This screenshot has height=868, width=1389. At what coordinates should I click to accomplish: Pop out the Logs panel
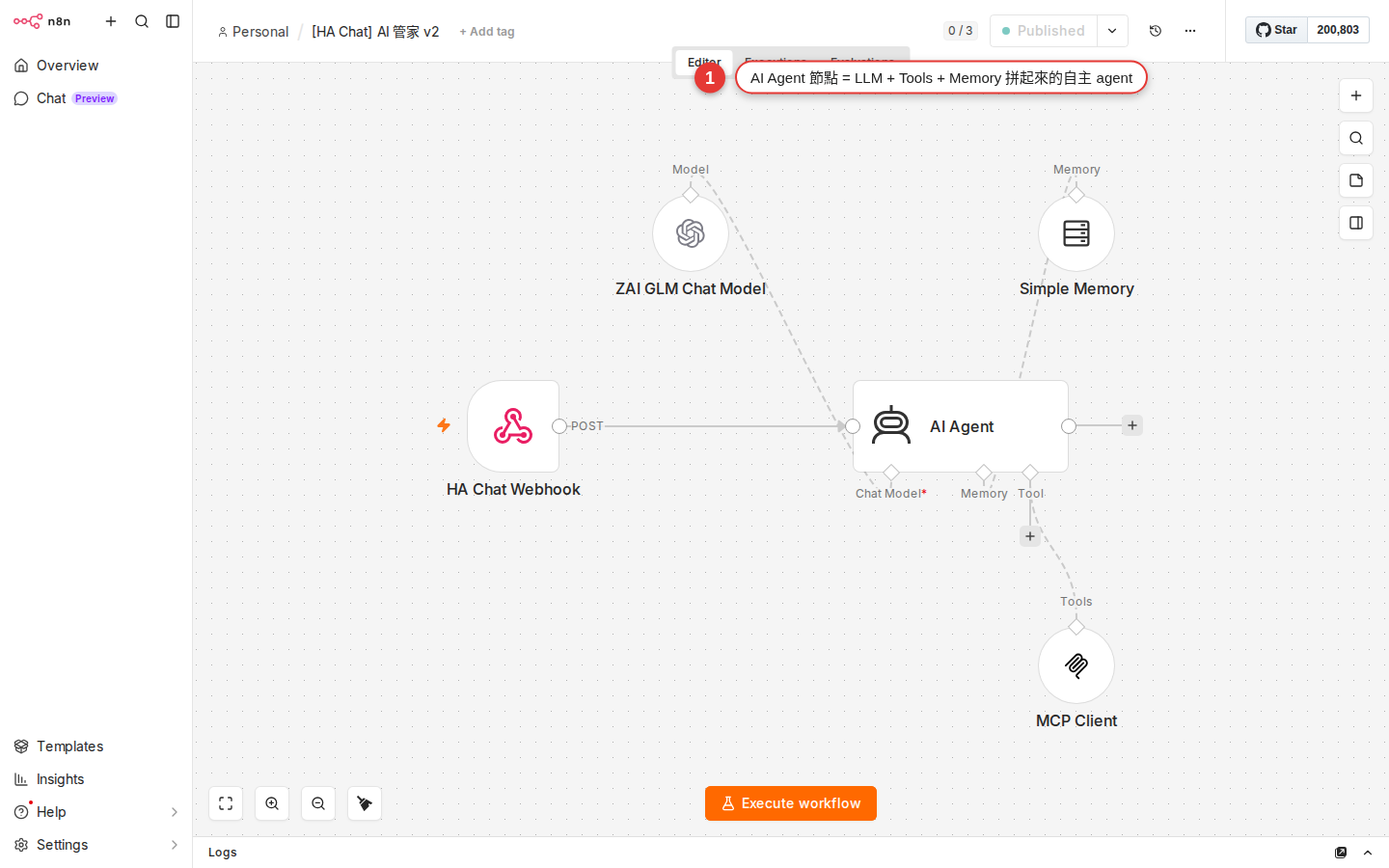(1341, 853)
